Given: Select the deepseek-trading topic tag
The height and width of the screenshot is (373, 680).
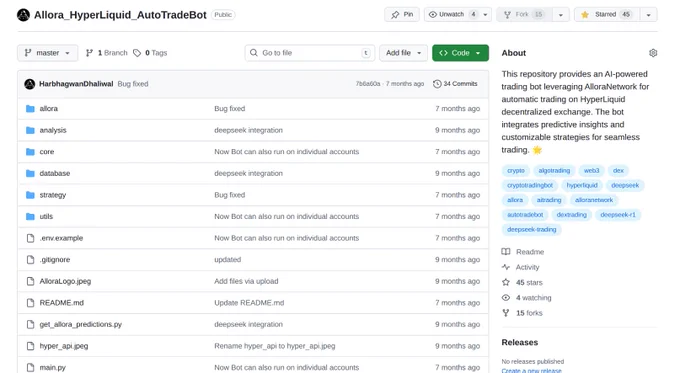Looking at the screenshot, I should (x=531, y=229).
